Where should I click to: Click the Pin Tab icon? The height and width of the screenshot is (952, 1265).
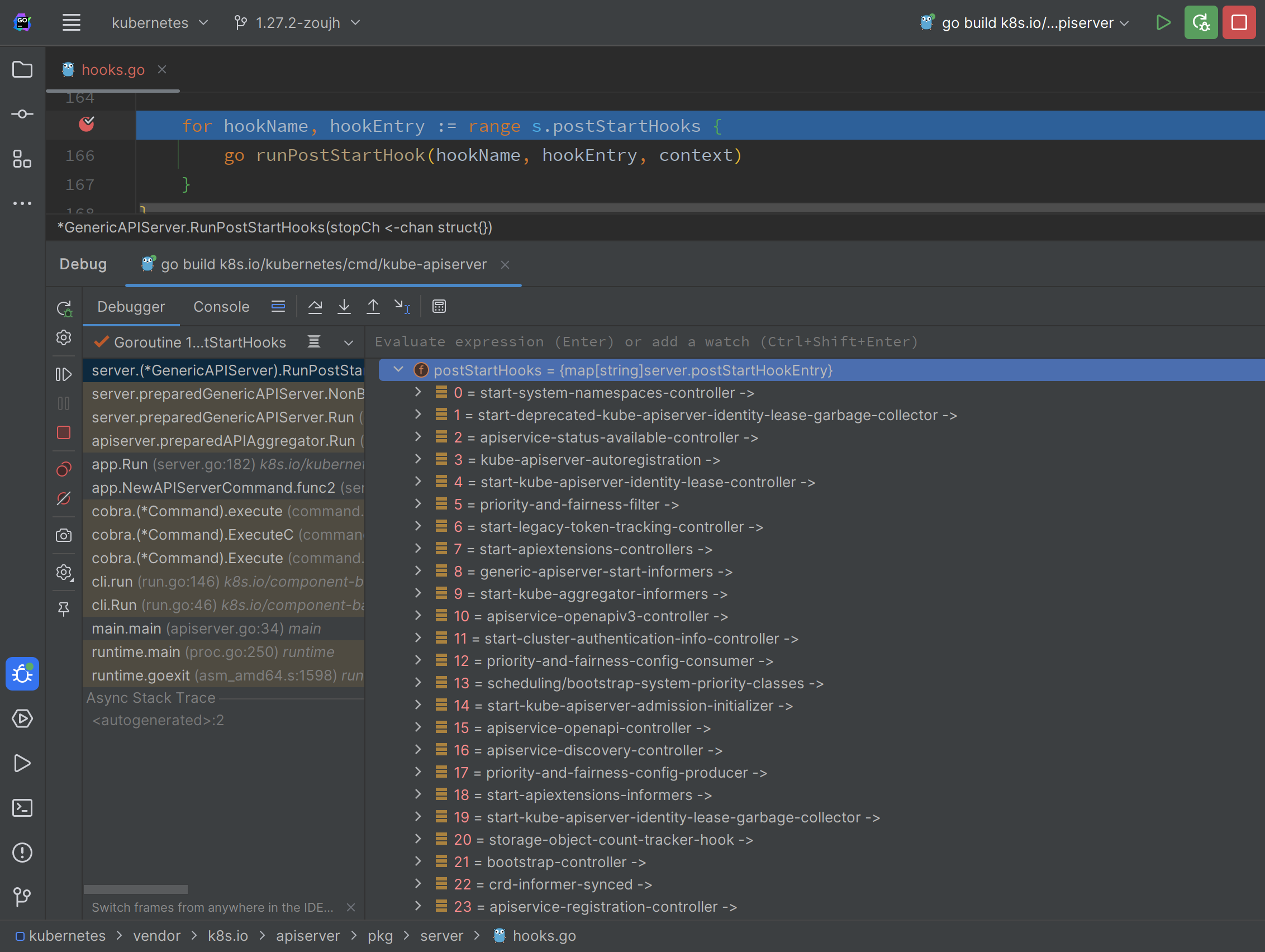(x=64, y=609)
